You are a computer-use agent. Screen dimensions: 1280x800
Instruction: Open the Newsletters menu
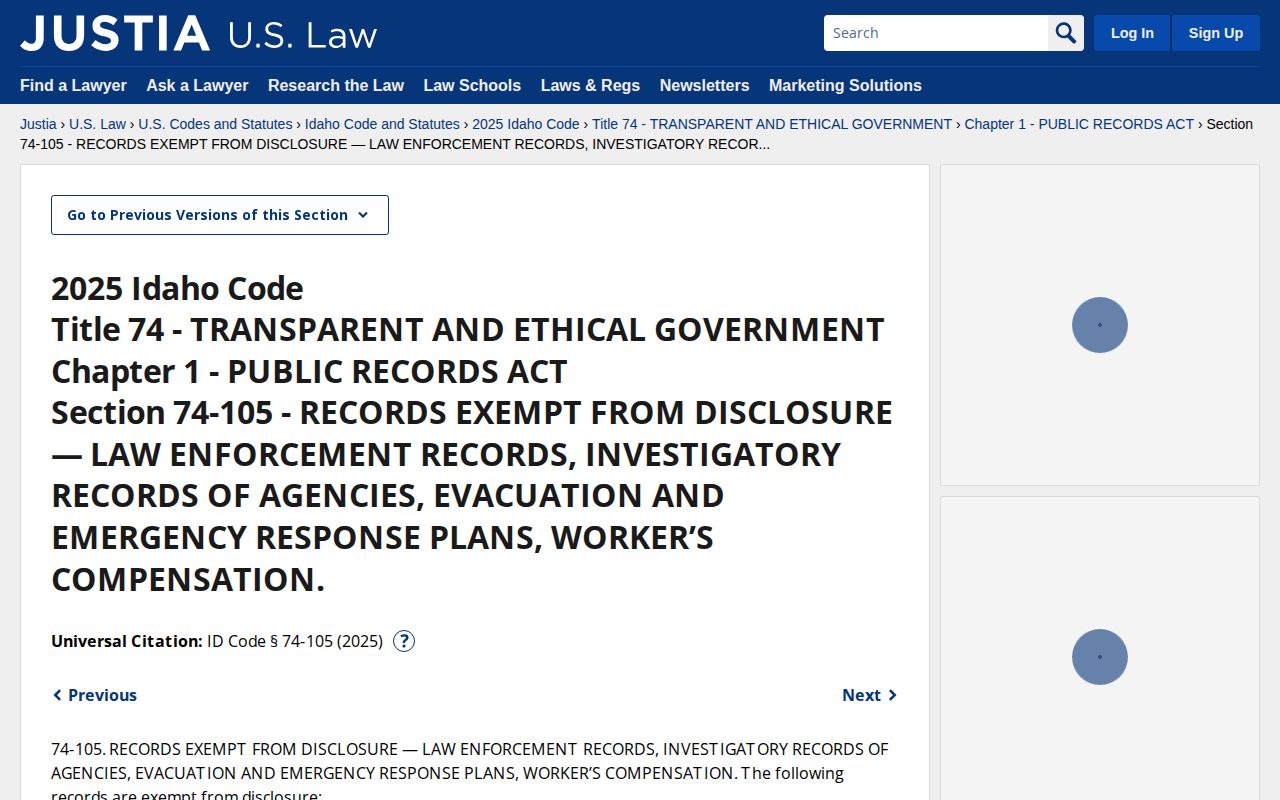coord(704,85)
